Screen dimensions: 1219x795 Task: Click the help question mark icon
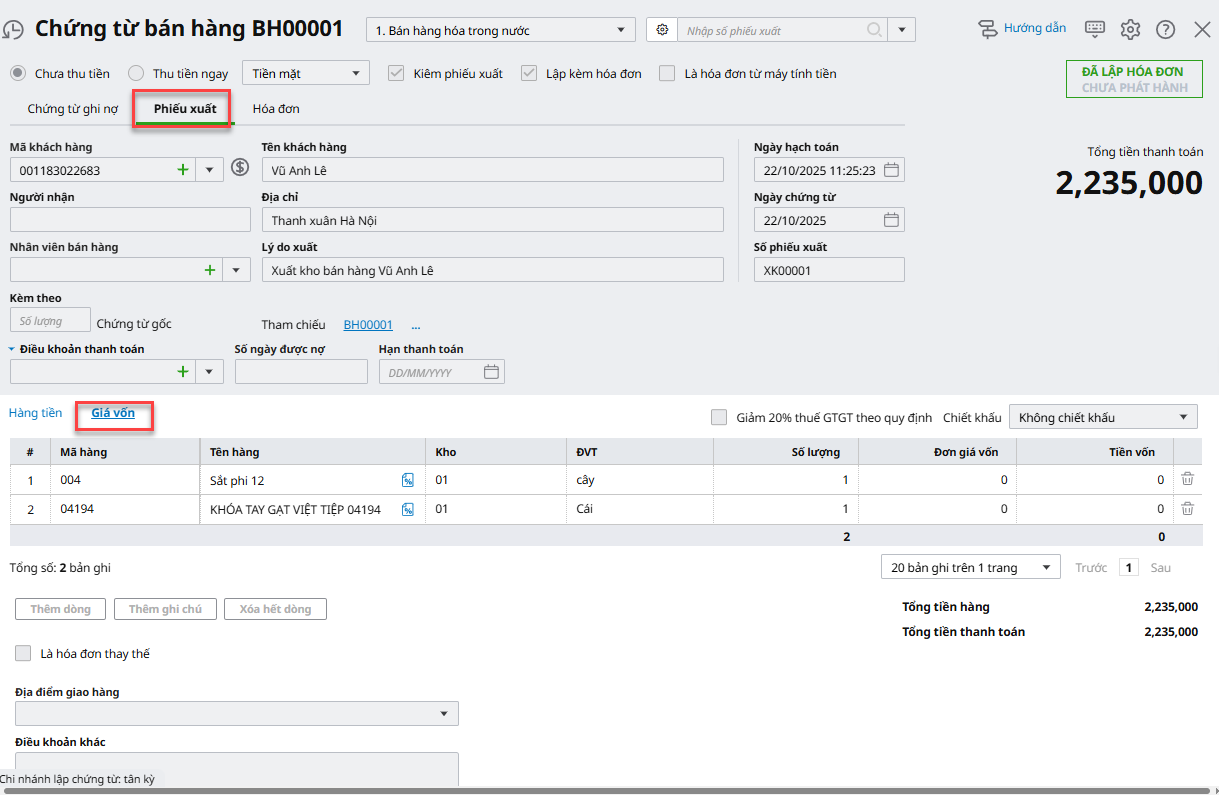click(x=1165, y=29)
